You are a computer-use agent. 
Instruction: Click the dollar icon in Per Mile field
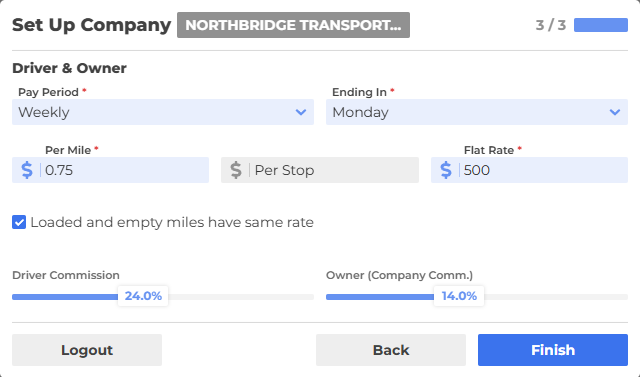(27, 170)
